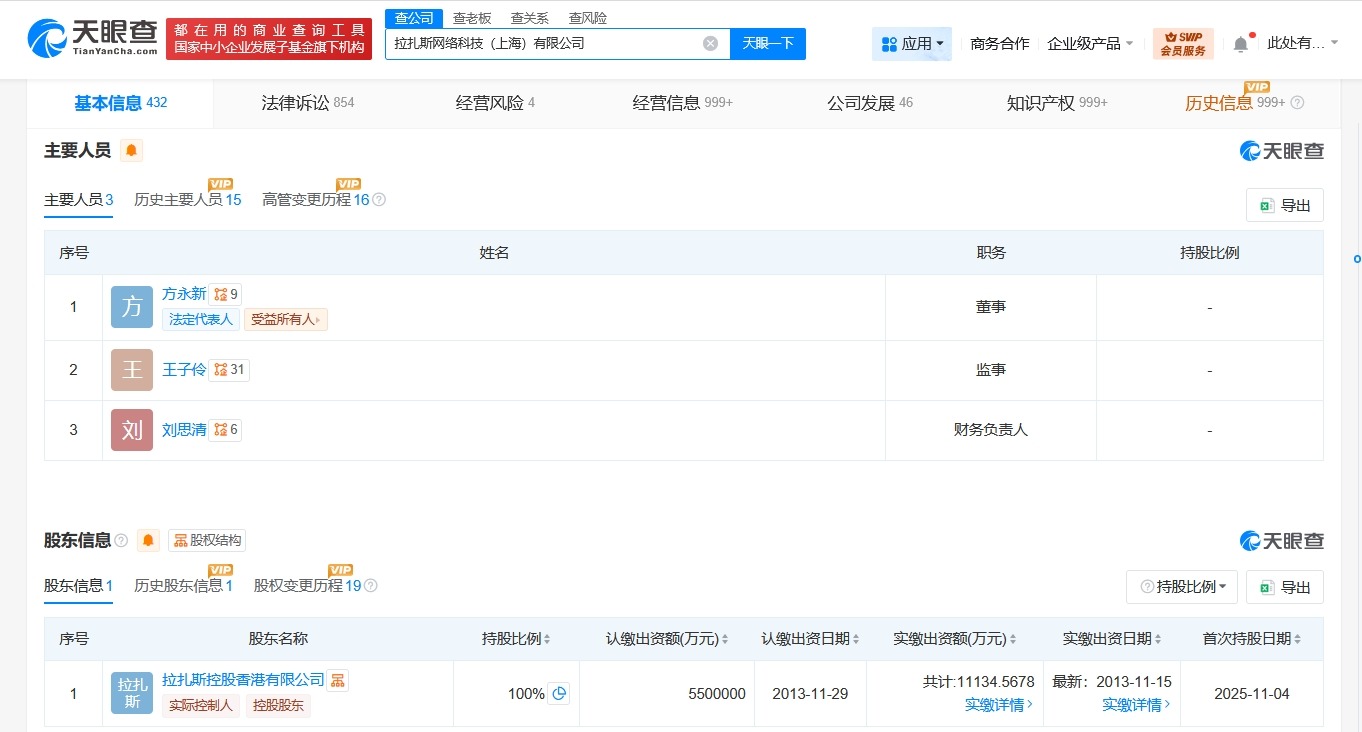The image size is (1362, 732).
Task: Click the alert bell beside 主要人员 heading
Action: pos(130,149)
